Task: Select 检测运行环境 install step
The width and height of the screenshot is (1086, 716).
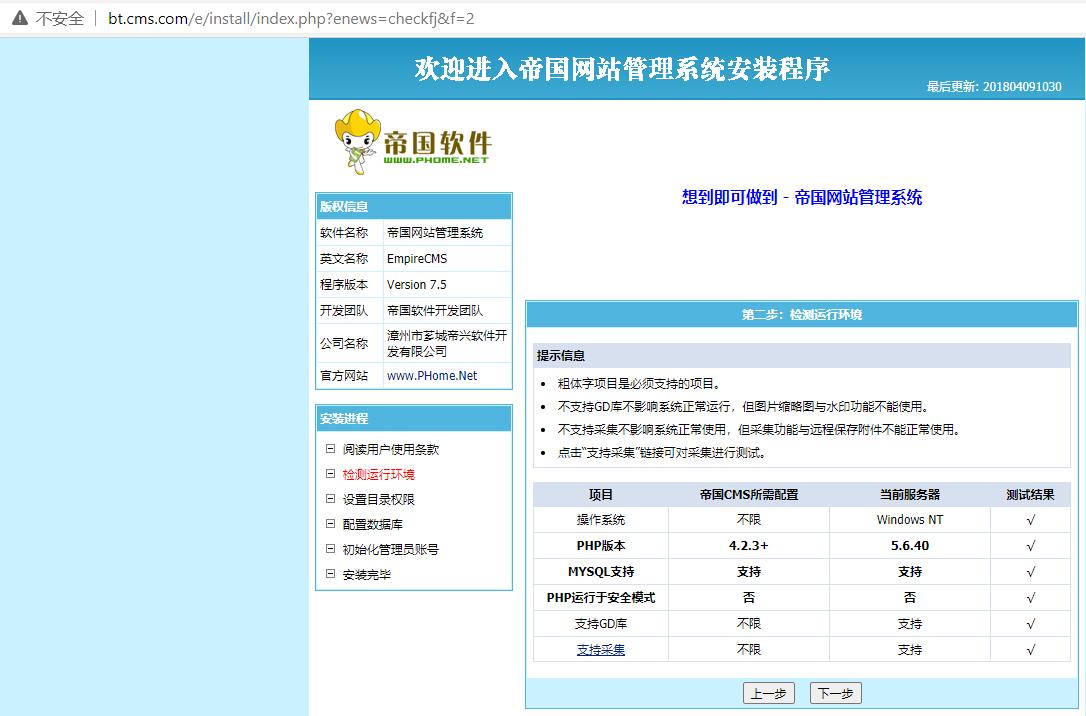Action: coord(378,474)
